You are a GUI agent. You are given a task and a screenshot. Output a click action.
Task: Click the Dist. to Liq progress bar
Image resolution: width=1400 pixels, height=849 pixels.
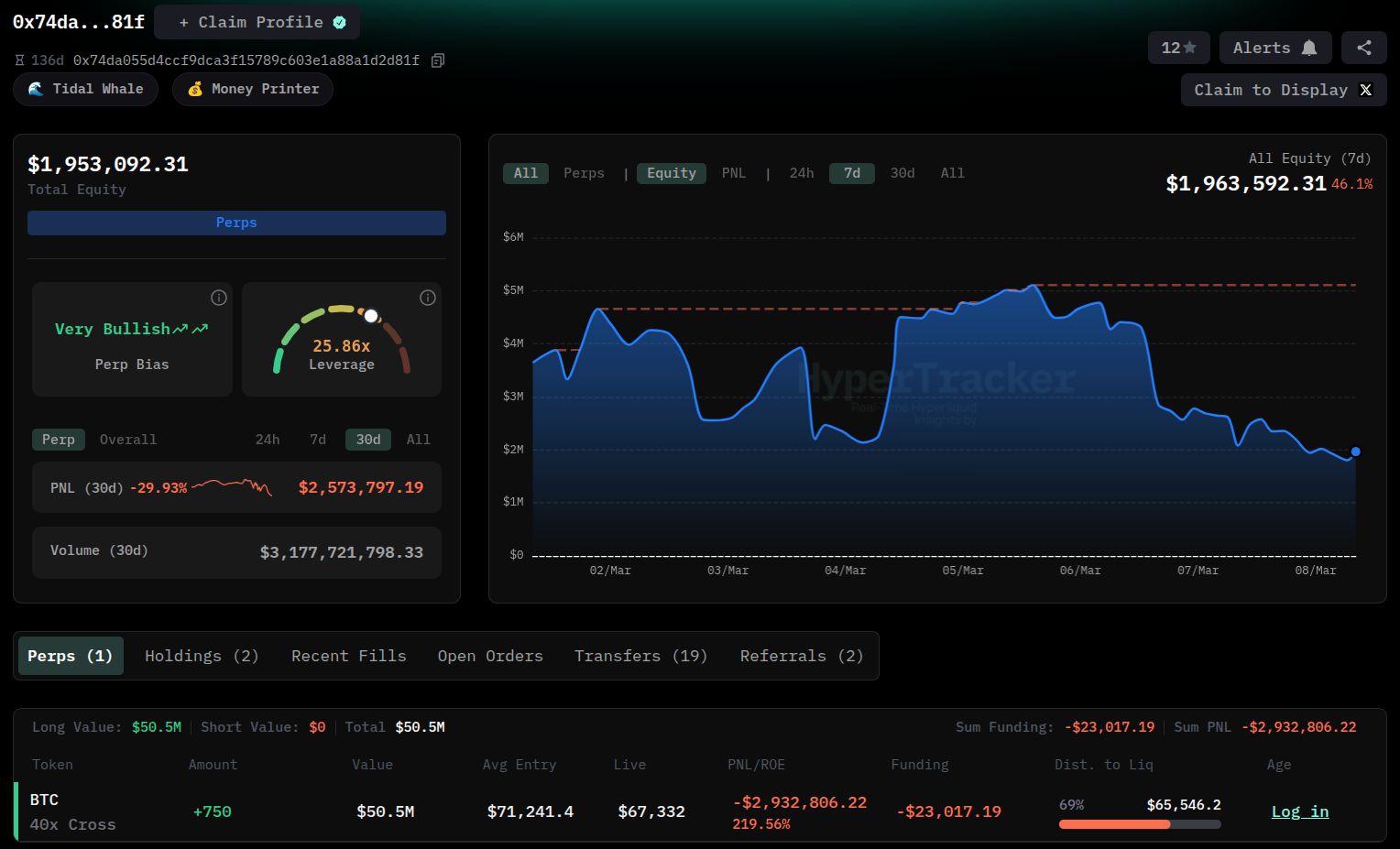coord(1139,824)
